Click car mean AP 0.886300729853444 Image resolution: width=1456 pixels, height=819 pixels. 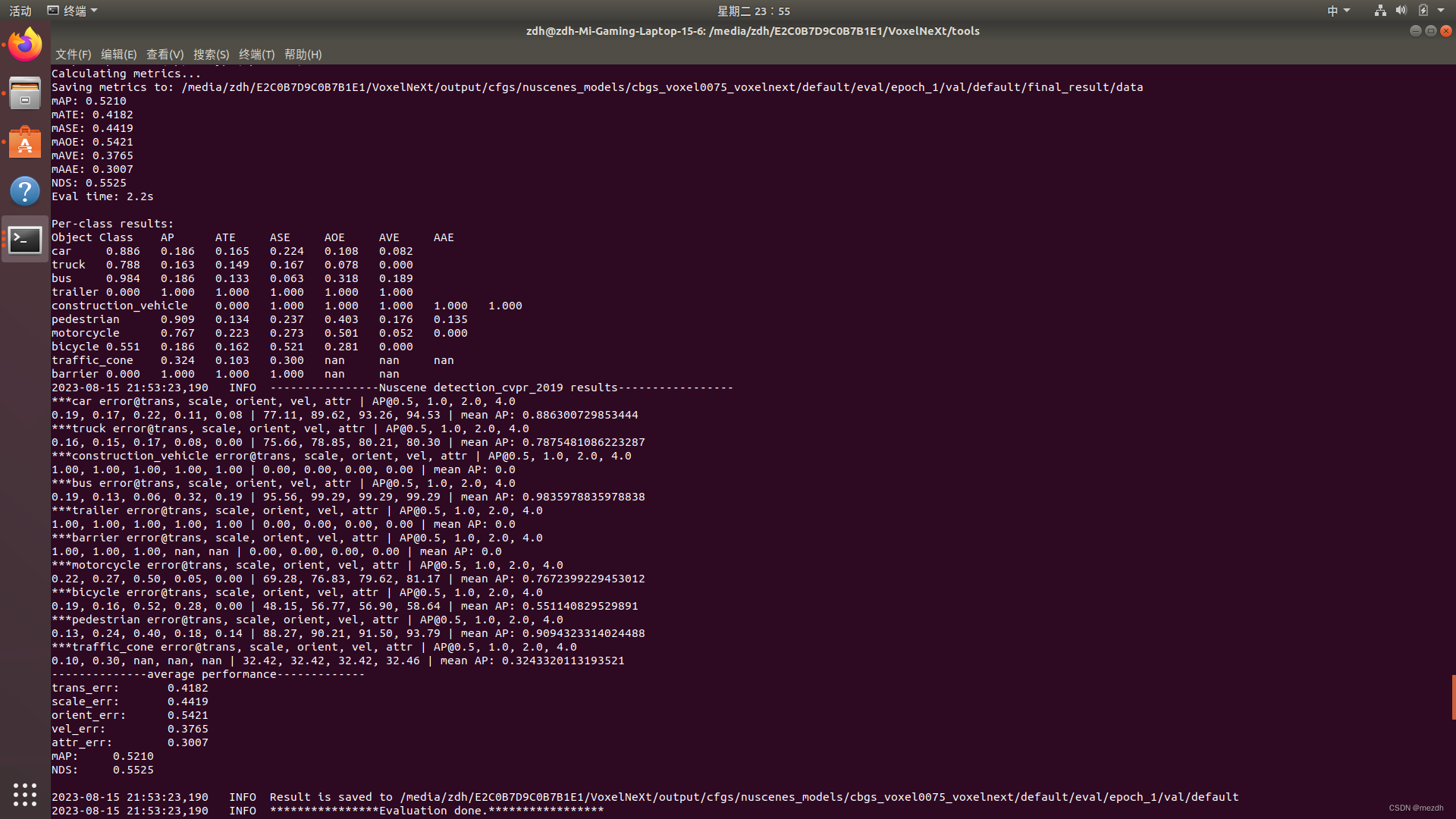click(x=580, y=415)
